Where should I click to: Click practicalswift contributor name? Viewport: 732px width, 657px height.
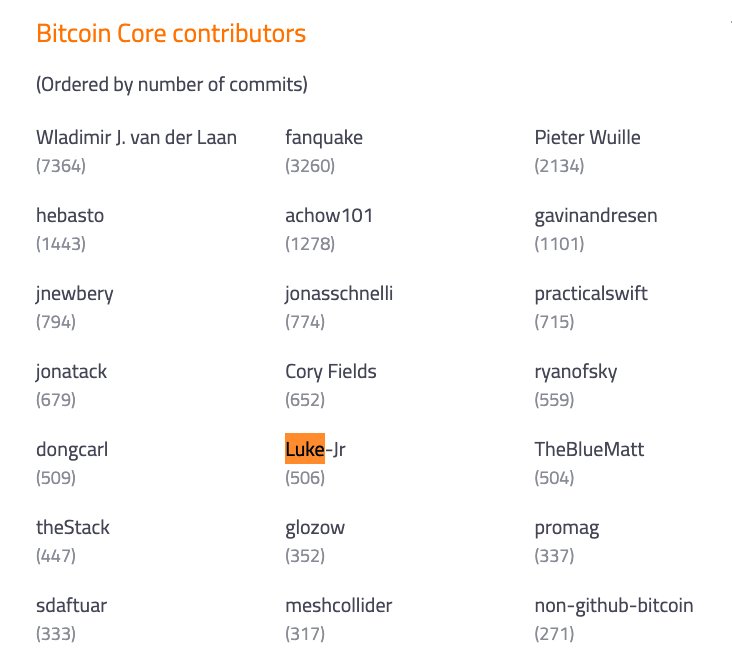591,294
